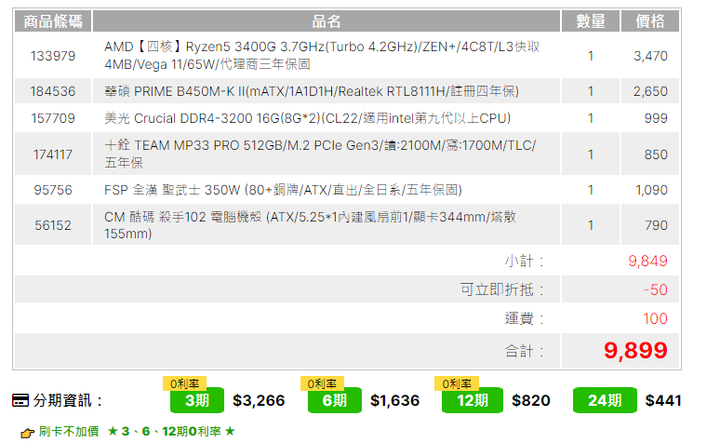Image resolution: width=720 pixels, height=443 pixels.
Task: Click product code 184536
Action: [53, 91]
